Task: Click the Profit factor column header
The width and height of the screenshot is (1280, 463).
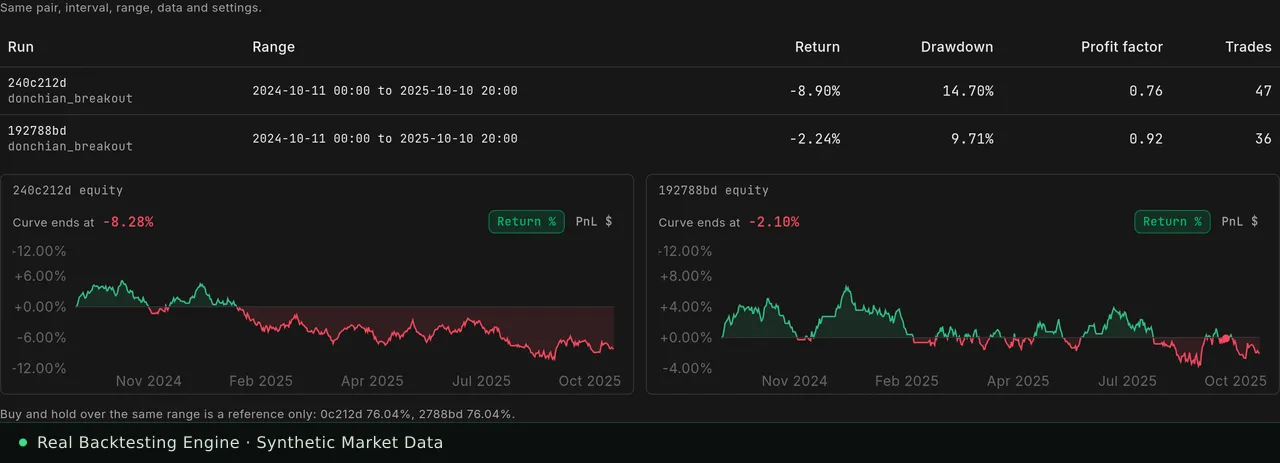Action: tap(1122, 47)
